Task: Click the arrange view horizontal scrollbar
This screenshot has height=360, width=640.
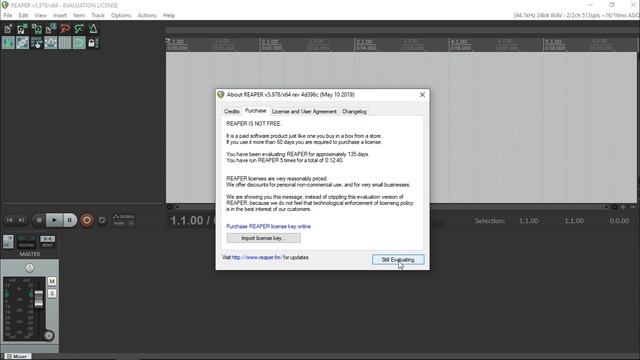Action: coord(391,207)
